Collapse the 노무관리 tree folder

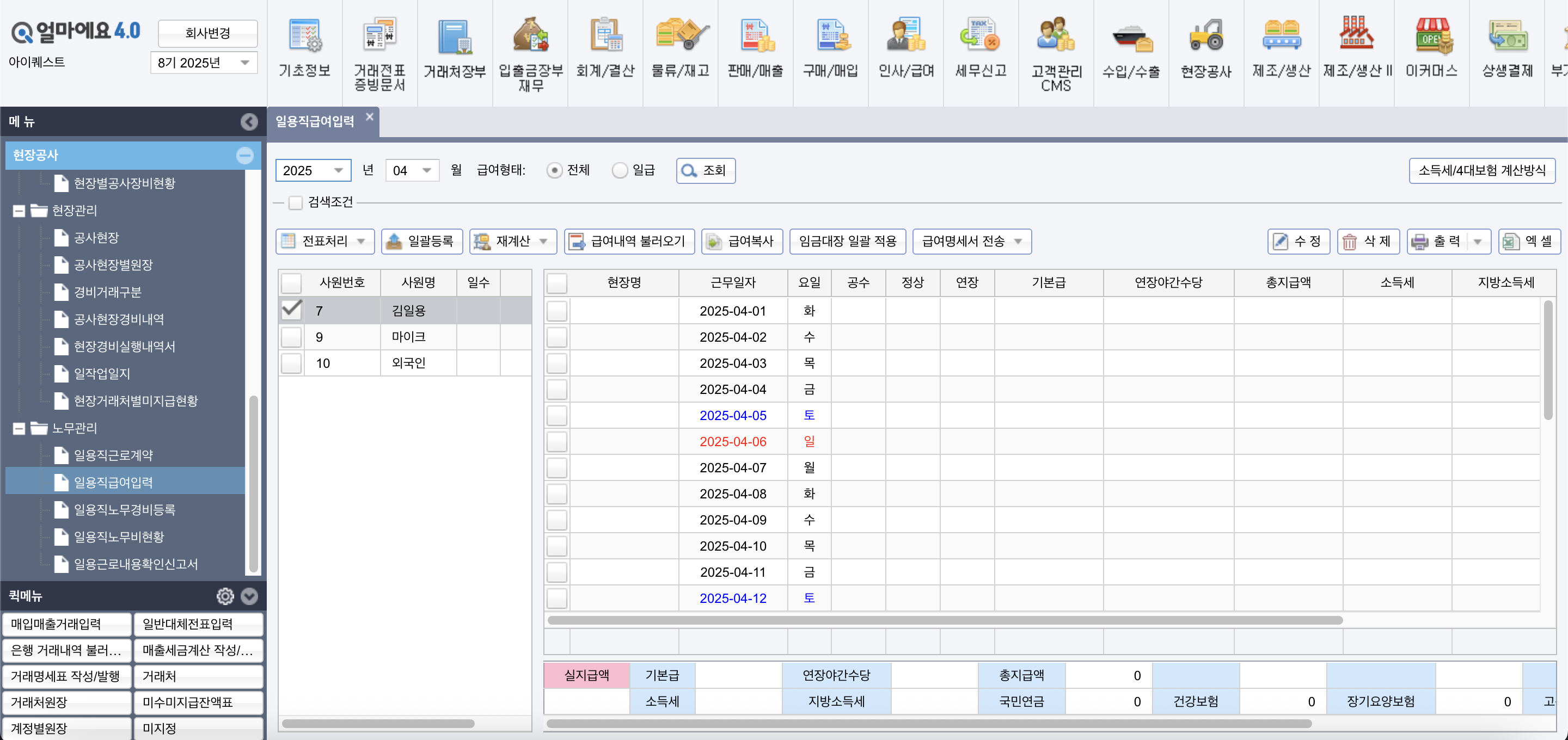(19, 428)
